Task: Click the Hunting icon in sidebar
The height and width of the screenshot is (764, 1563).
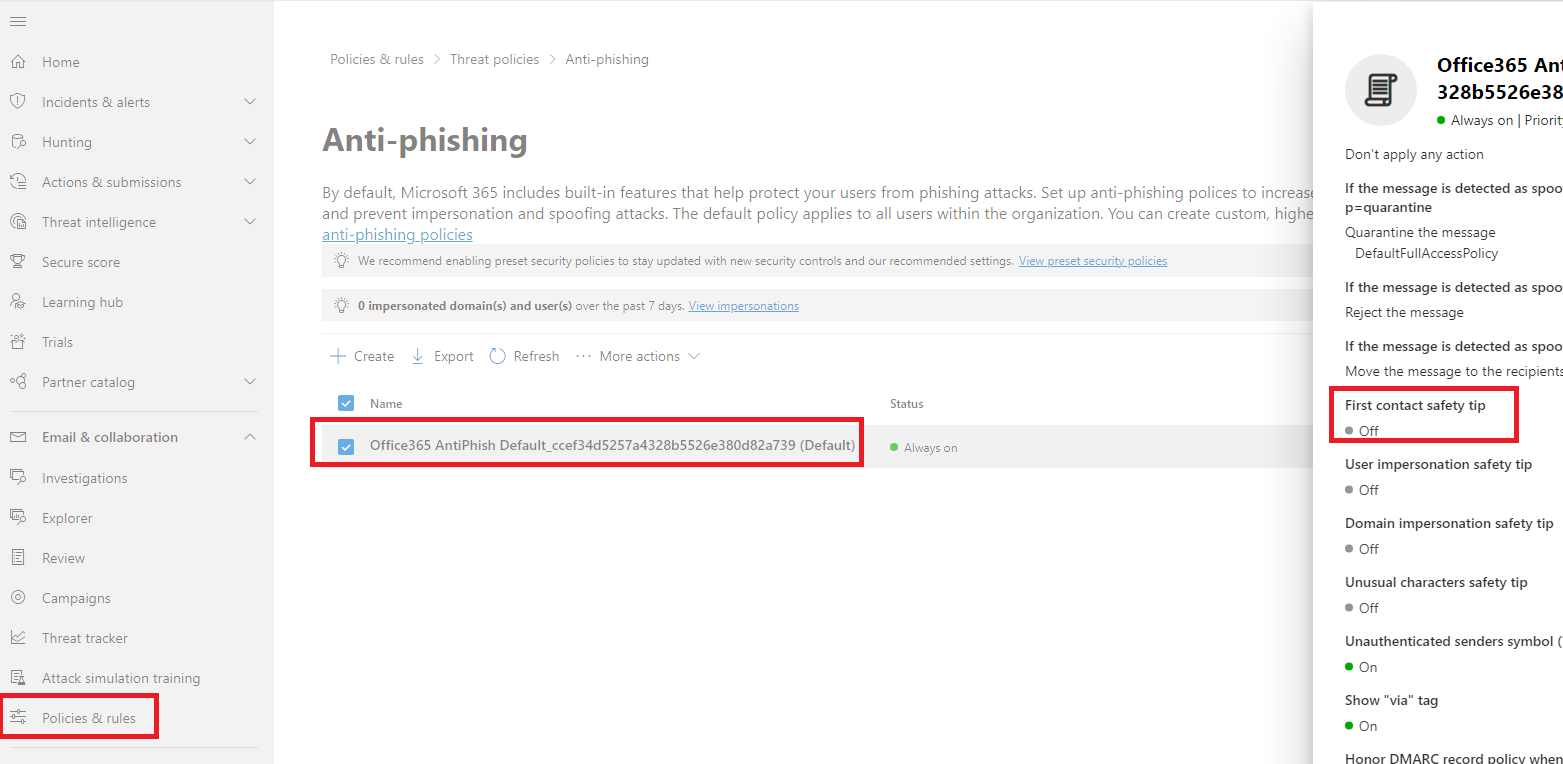Action: tap(18, 142)
